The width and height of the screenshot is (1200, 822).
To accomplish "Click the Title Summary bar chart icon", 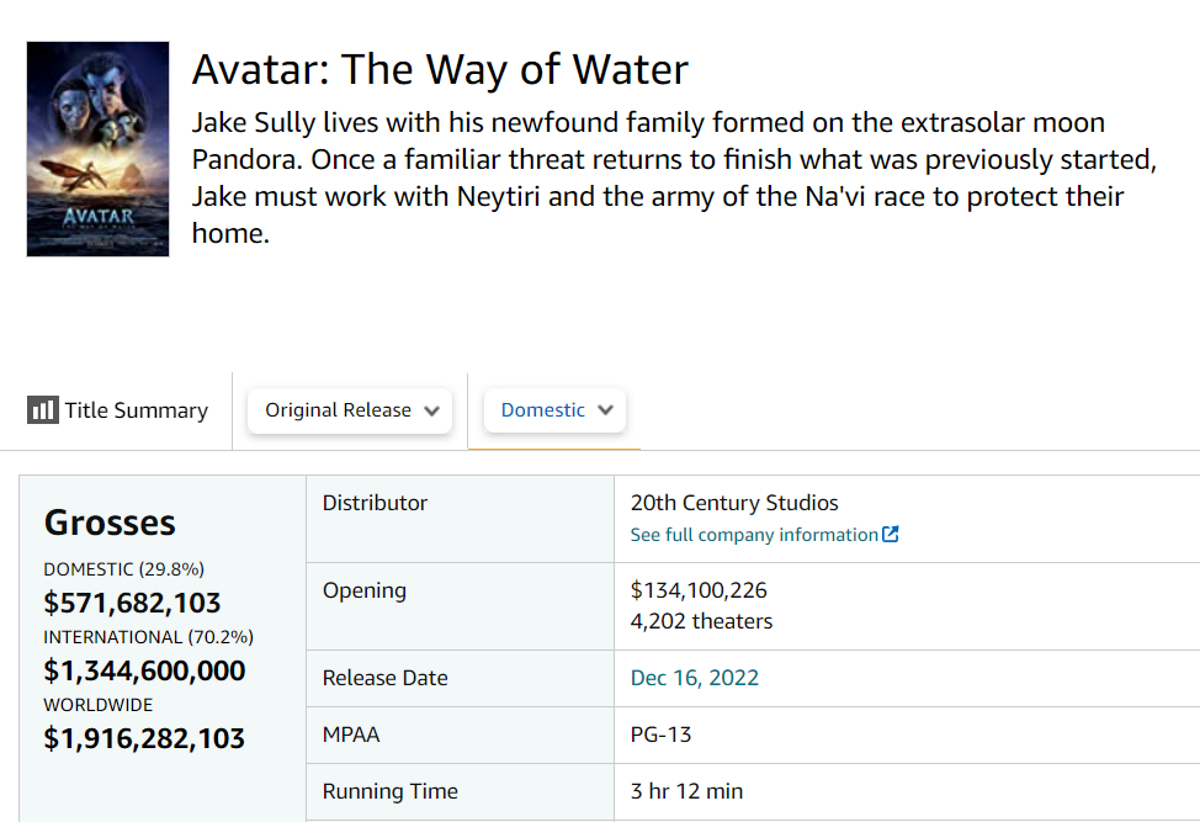I will 41,409.
